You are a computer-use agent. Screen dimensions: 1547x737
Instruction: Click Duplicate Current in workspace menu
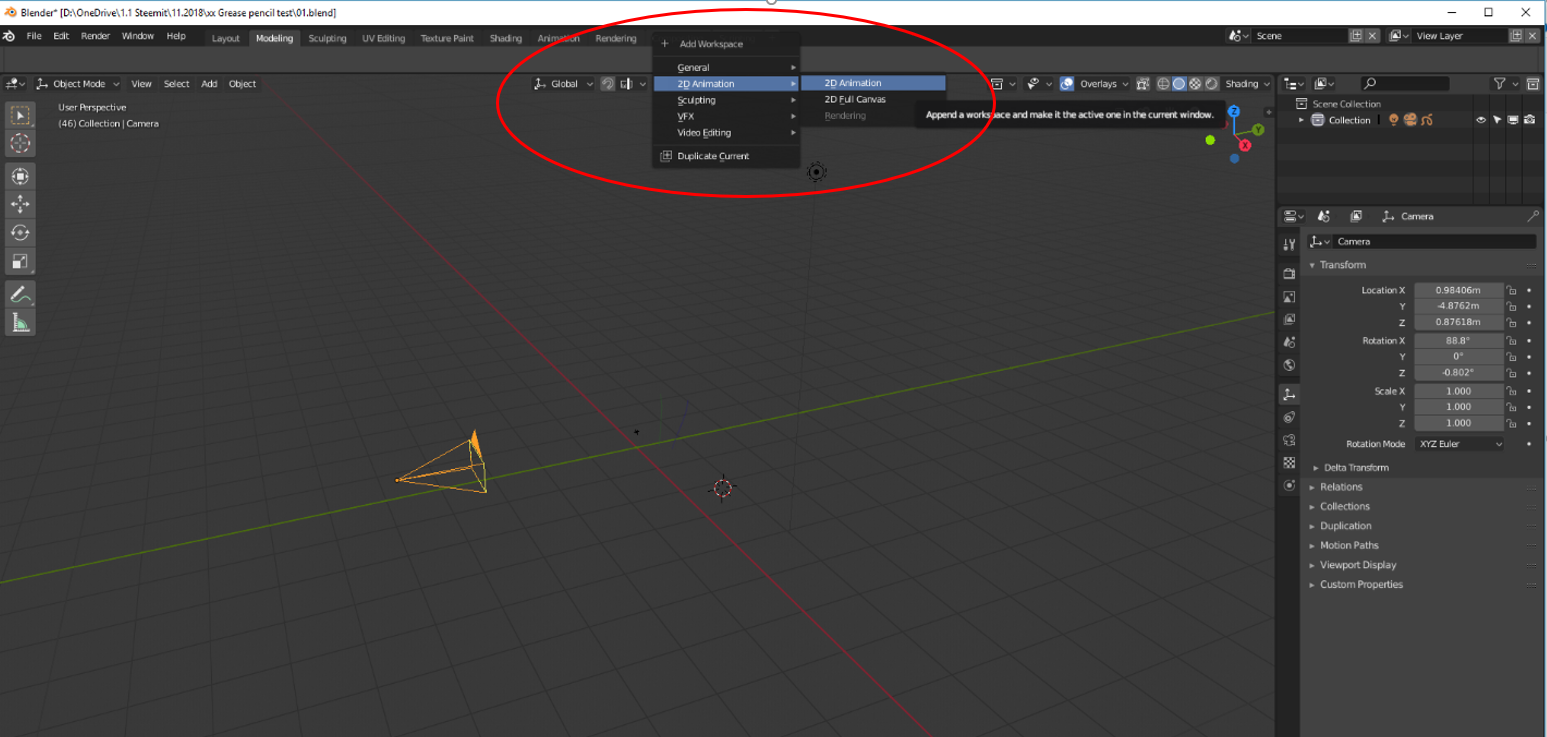[x=727, y=156]
